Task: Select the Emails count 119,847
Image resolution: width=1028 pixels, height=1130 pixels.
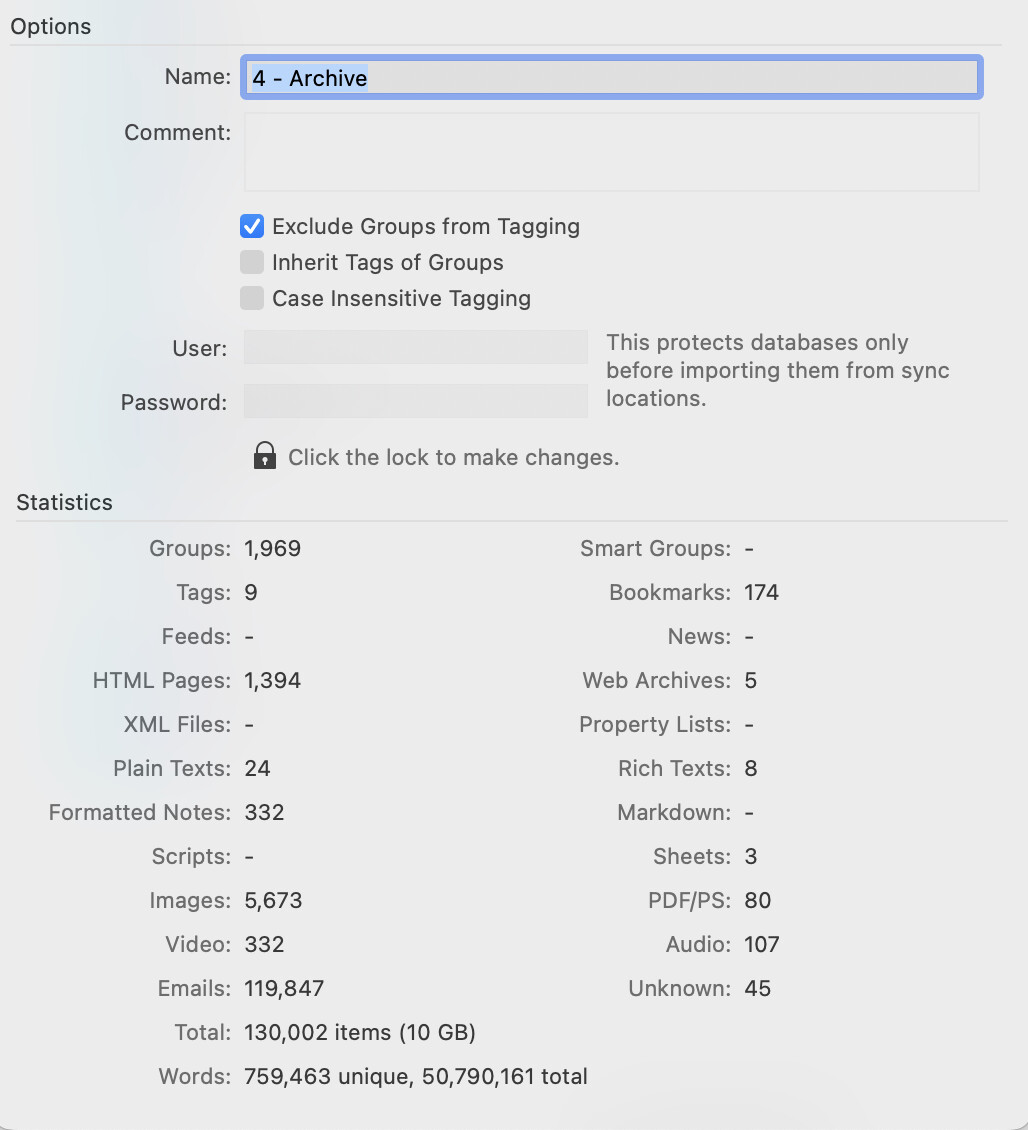Action: (284, 988)
